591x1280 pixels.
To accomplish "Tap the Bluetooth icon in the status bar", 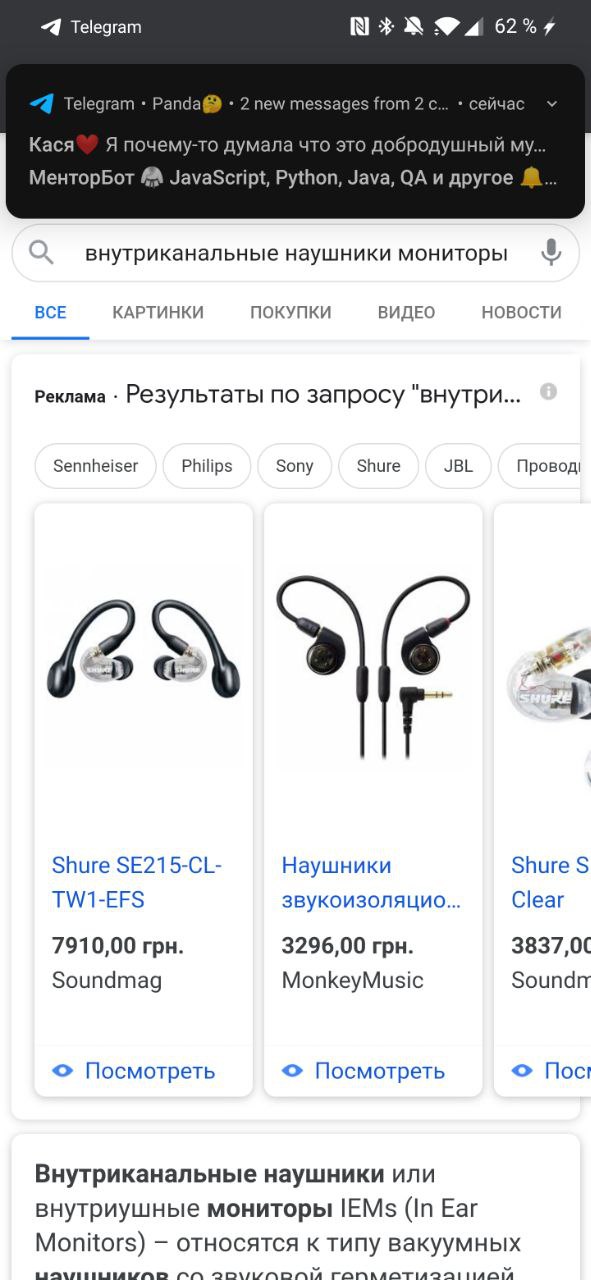I will (386, 27).
